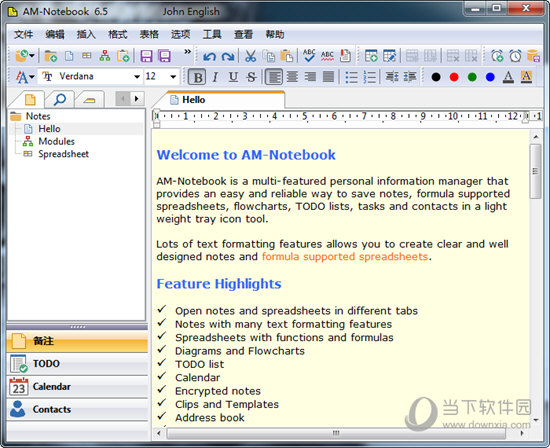Image resolution: width=550 pixels, height=448 pixels.
Task: Set text color to black
Action: 436,77
